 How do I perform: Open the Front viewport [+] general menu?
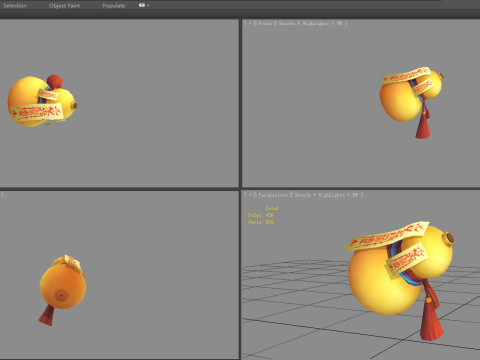(x=250, y=23)
